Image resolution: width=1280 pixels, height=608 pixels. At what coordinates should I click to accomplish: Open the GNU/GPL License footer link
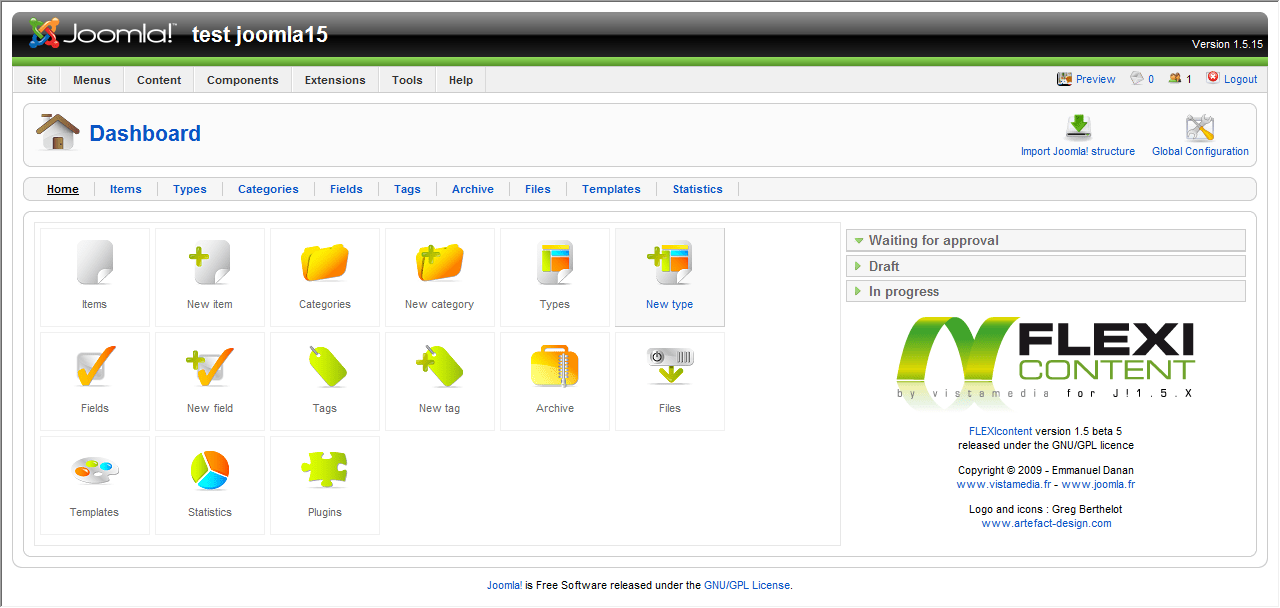point(747,585)
